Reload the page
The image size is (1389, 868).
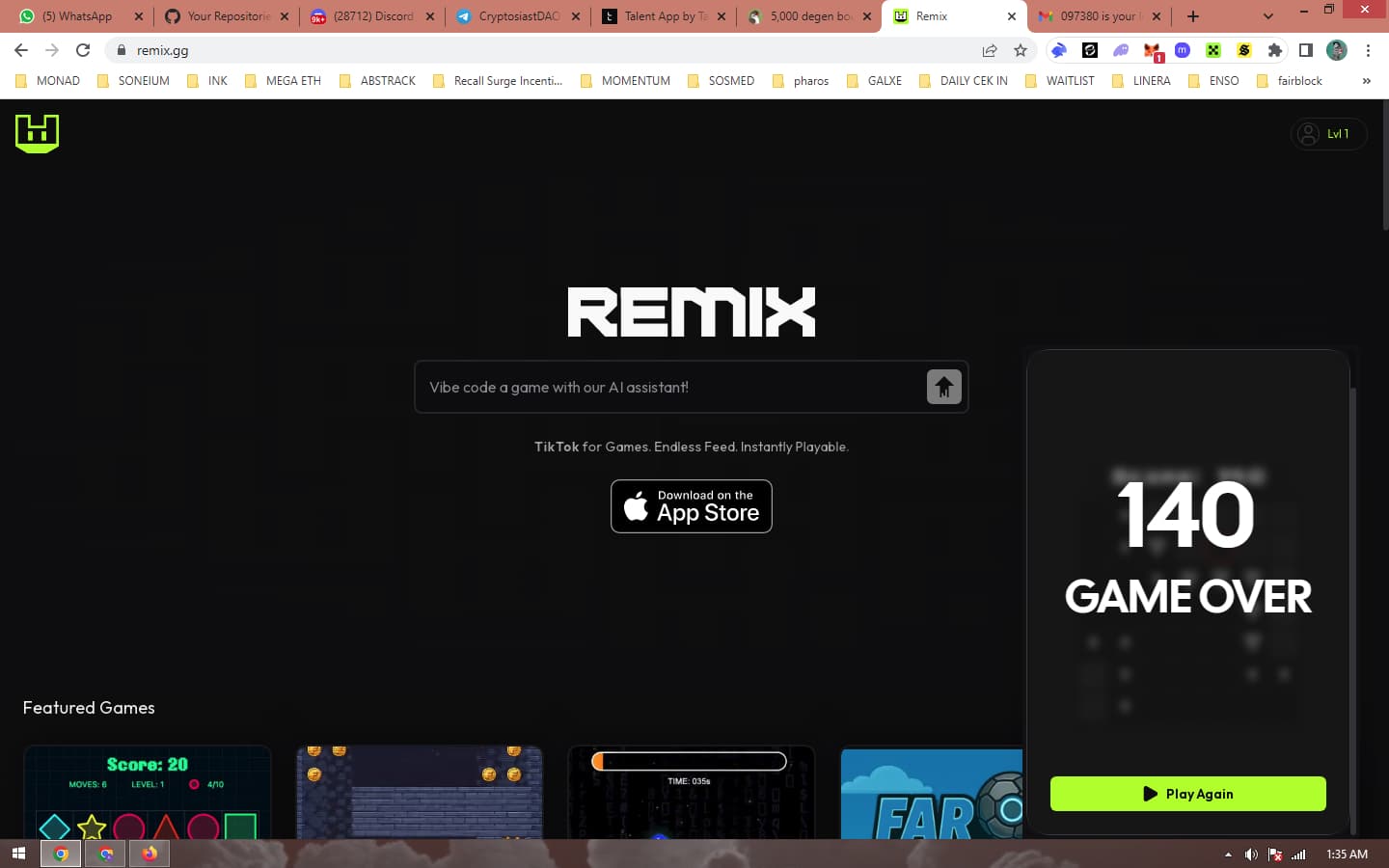click(x=83, y=50)
